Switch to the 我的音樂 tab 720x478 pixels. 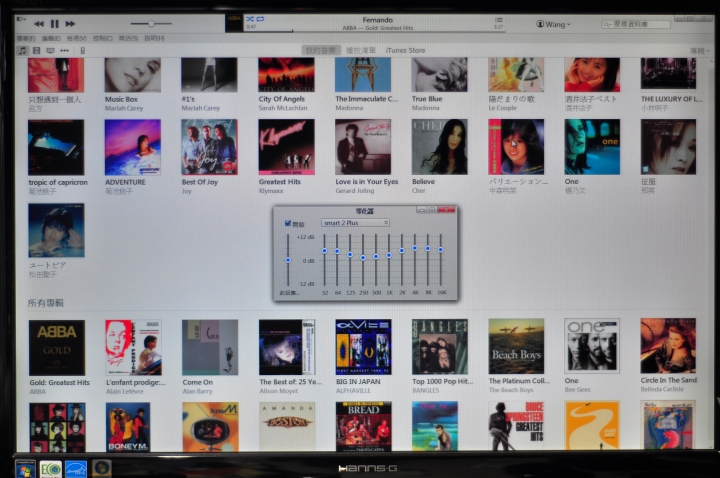click(321, 50)
